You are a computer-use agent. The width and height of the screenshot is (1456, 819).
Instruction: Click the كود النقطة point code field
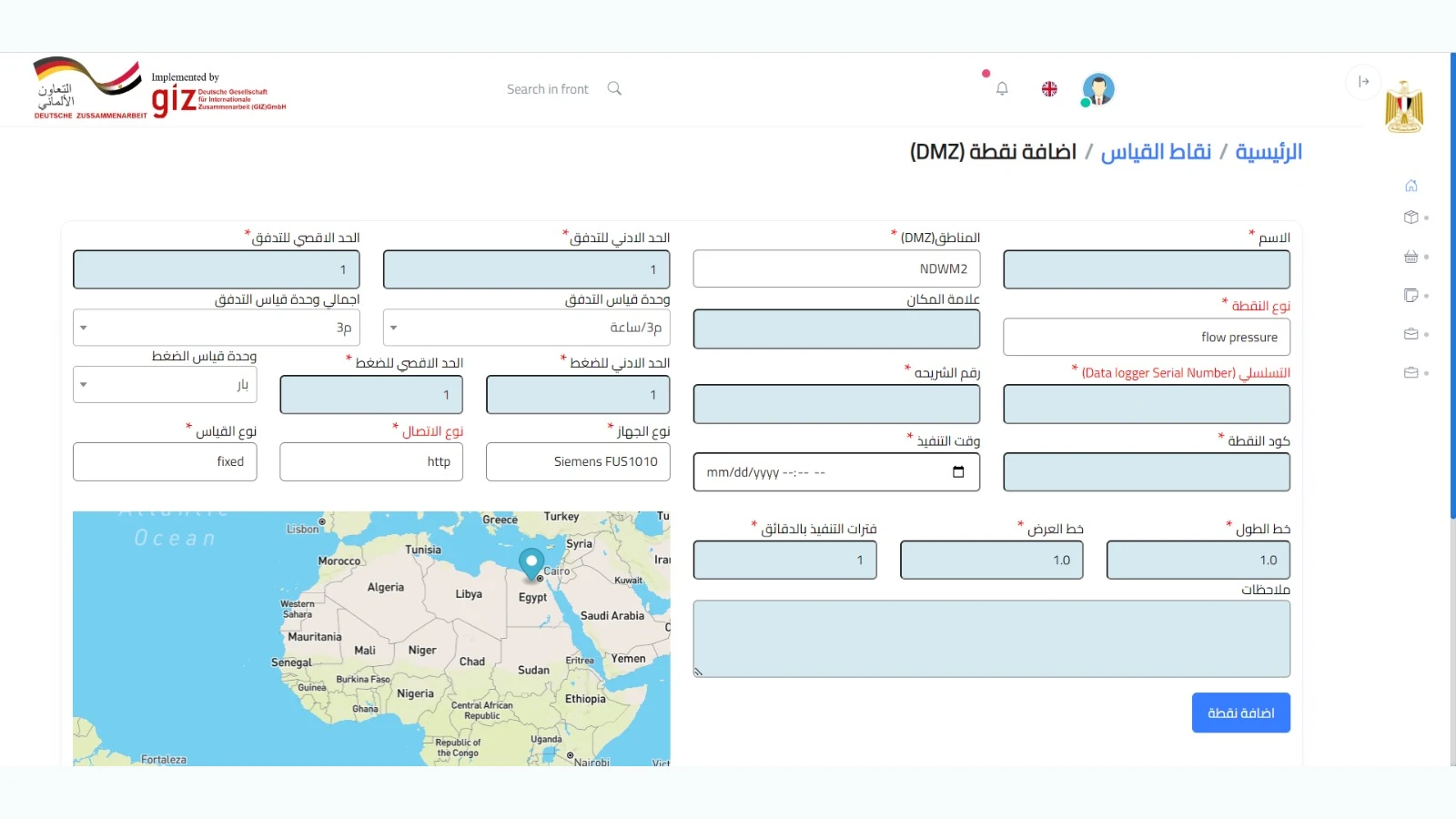(x=1147, y=472)
